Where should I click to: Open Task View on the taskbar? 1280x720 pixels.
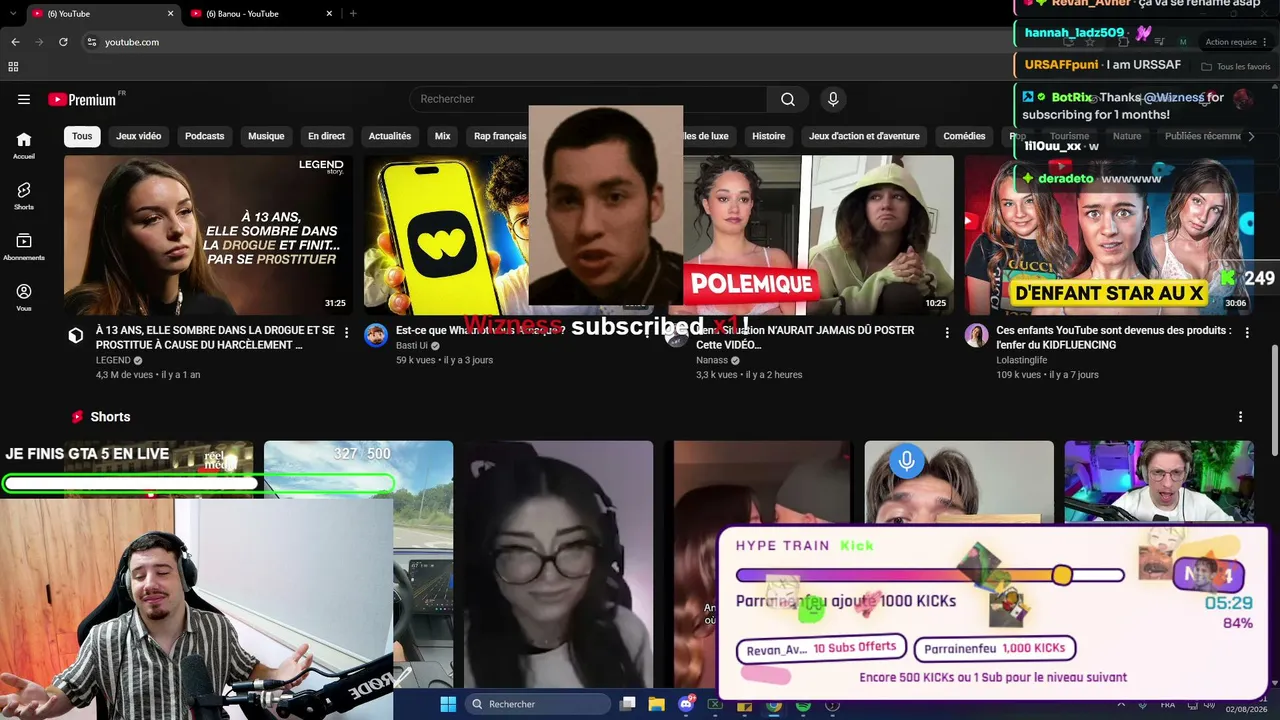(x=628, y=704)
